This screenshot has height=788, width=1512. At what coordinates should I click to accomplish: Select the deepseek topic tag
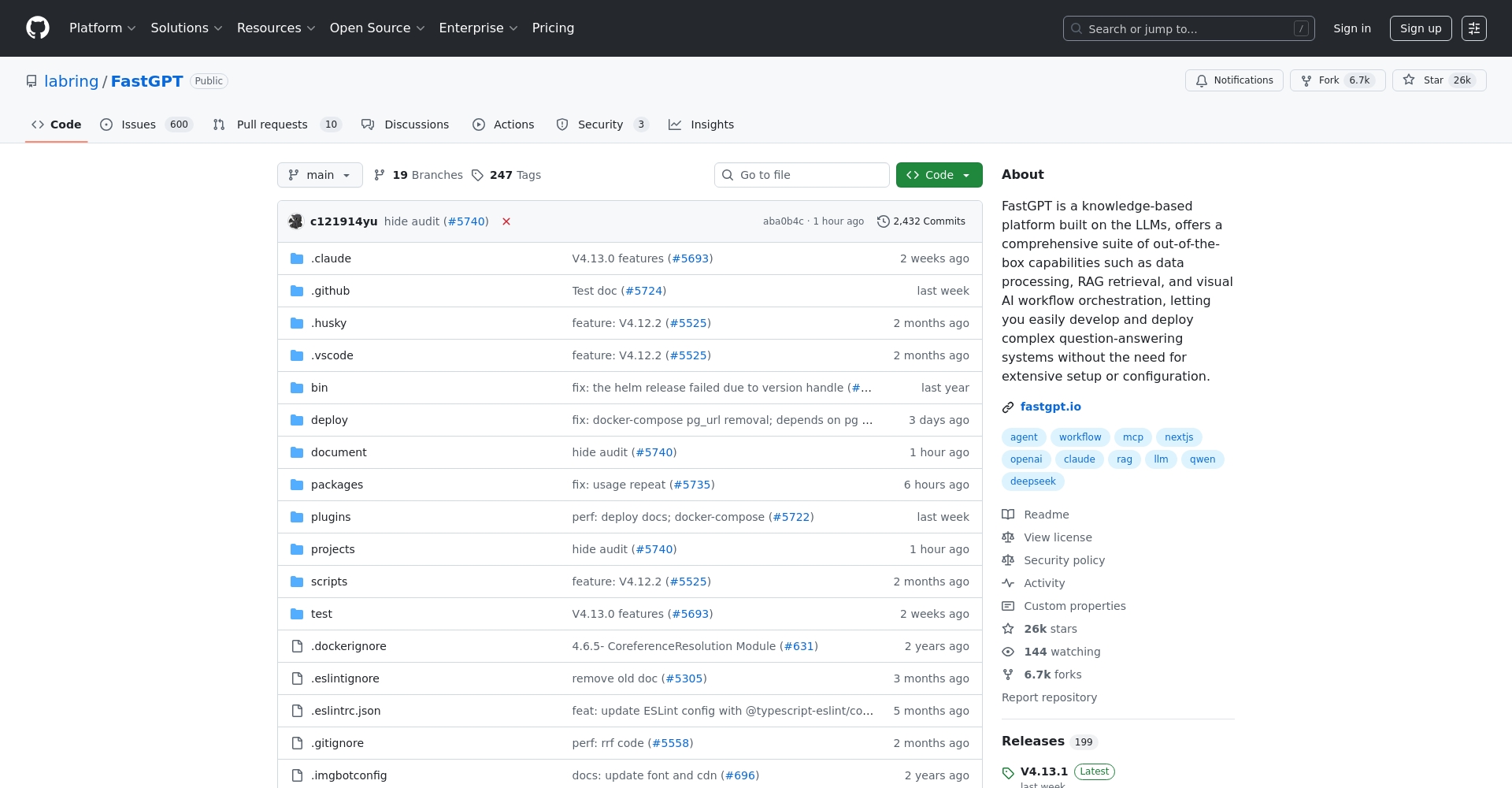click(1032, 481)
